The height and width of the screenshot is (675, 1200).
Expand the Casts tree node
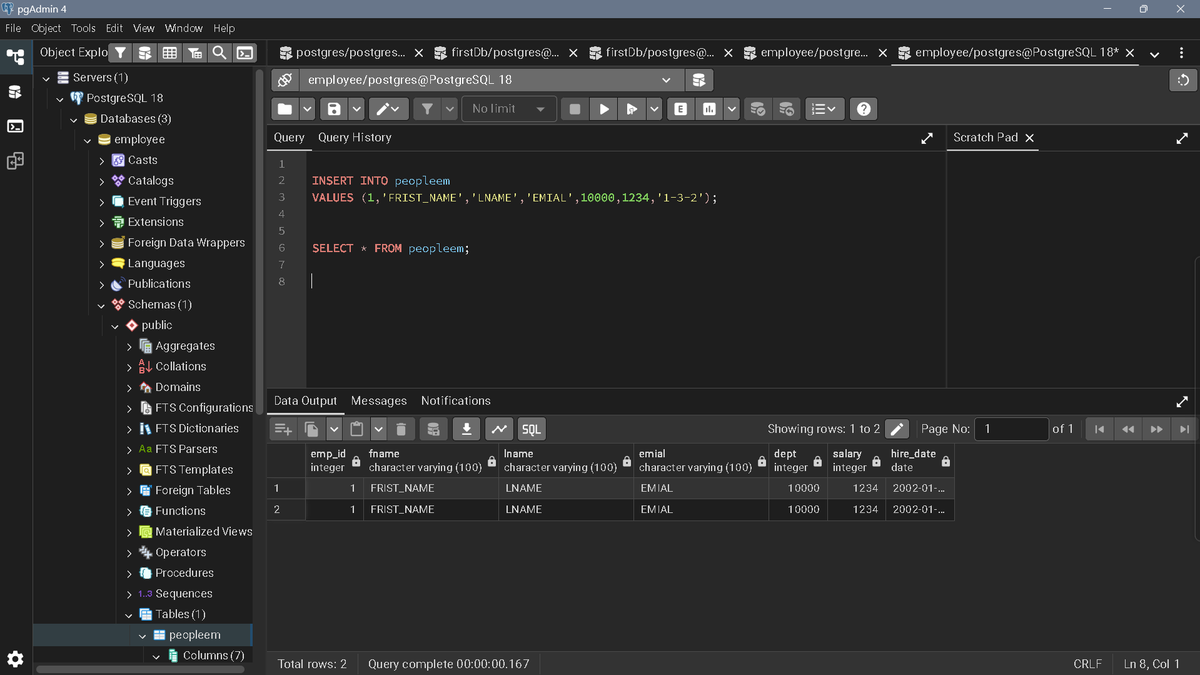(x=102, y=160)
